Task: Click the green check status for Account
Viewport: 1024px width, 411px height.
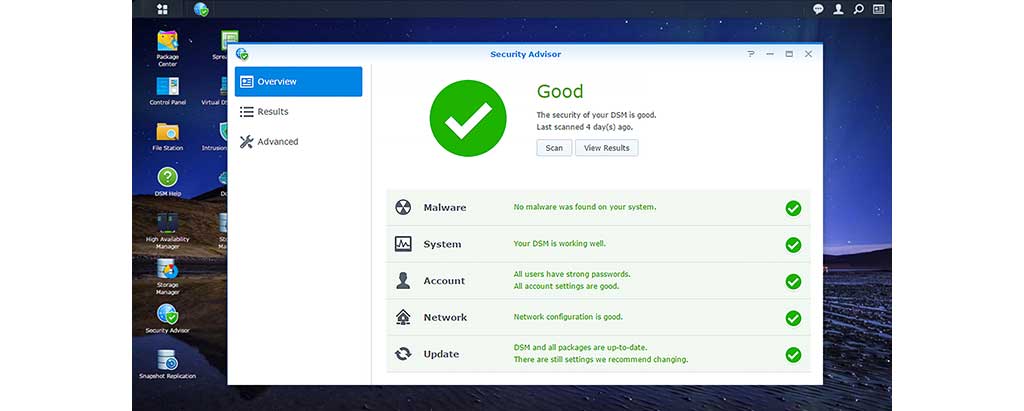Action: coord(793,282)
